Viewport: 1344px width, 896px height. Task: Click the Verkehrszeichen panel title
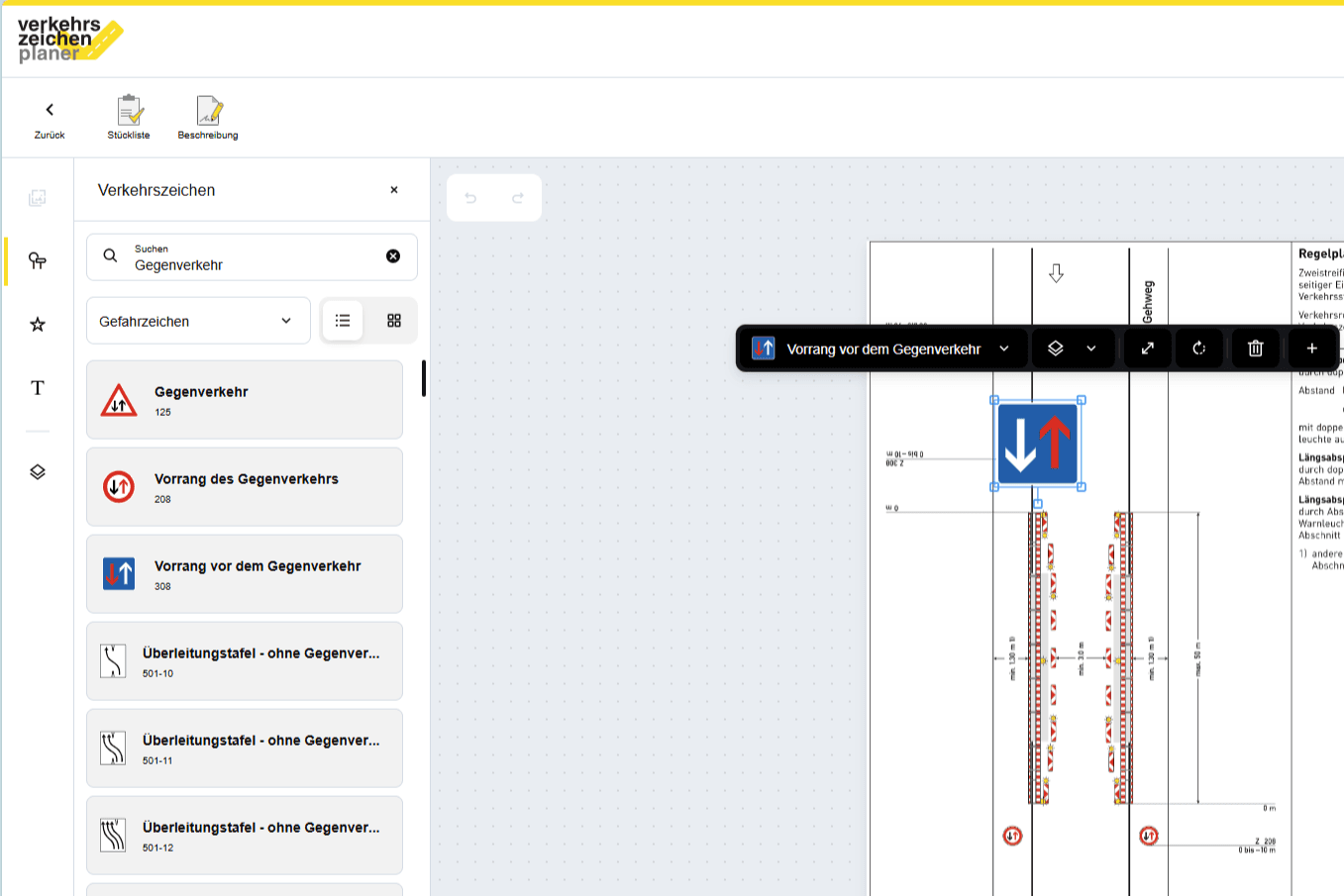(x=156, y=190)
